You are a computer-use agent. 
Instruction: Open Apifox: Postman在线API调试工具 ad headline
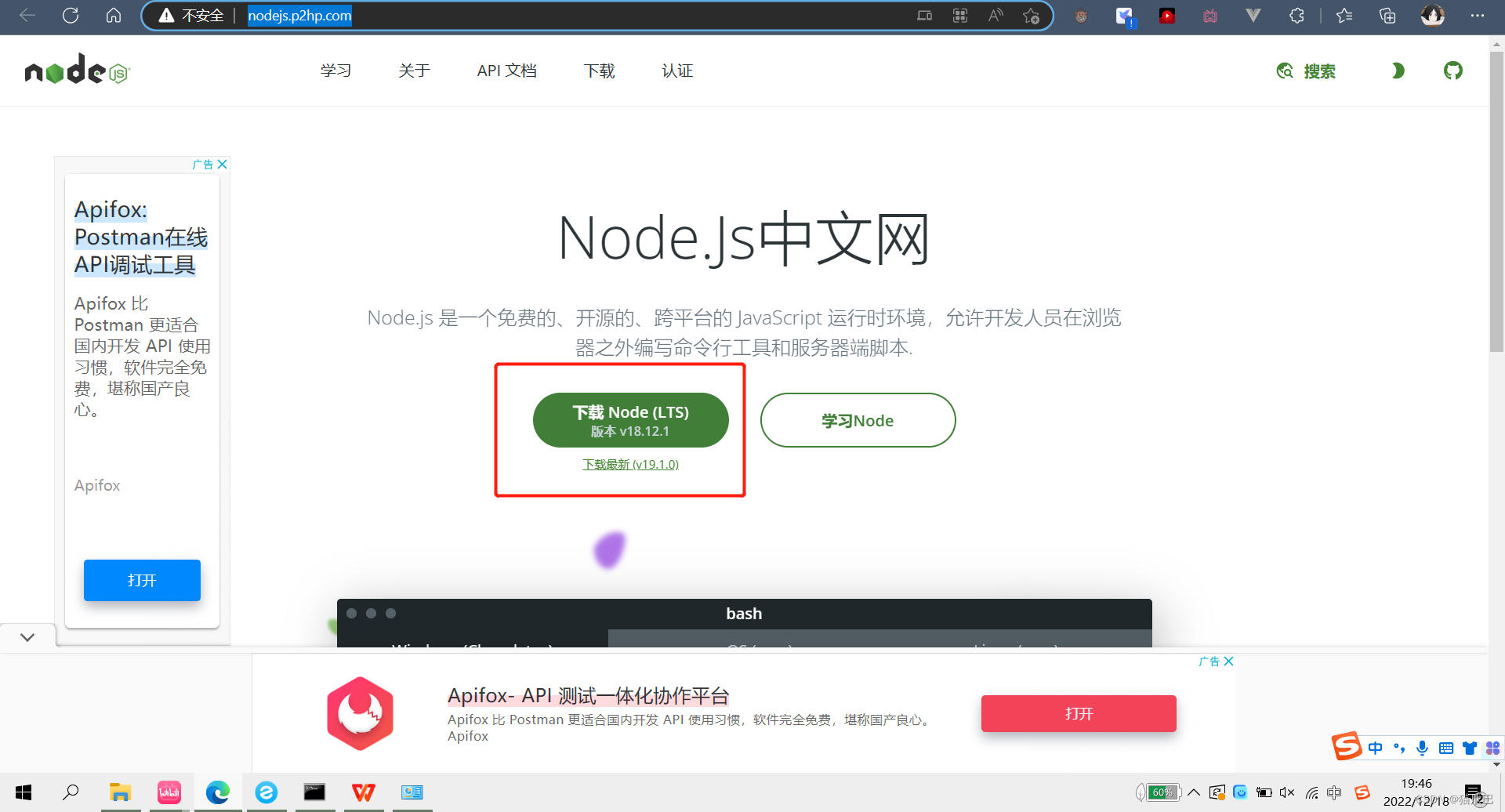[141, 237]
